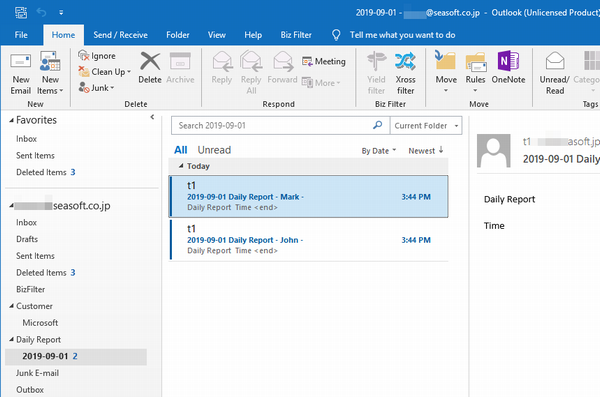Click the search magnifier icon
The width and height of the screenshot is (600, 397).
[x=378, y=125]
